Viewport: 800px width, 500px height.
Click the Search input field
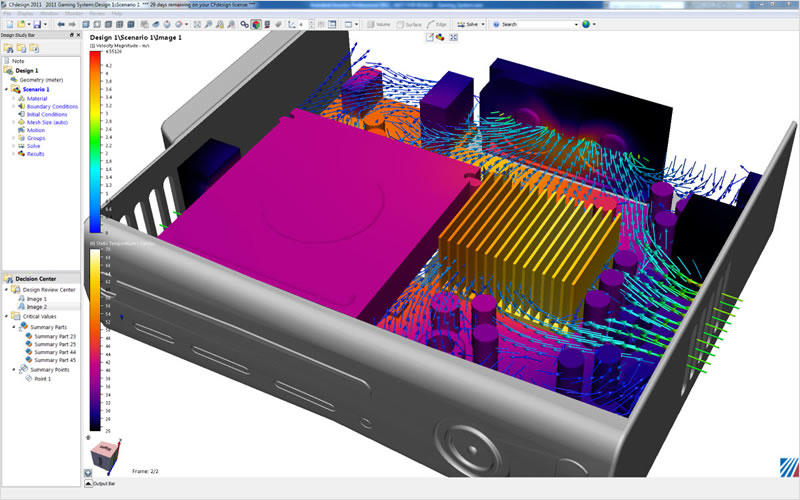535,24
